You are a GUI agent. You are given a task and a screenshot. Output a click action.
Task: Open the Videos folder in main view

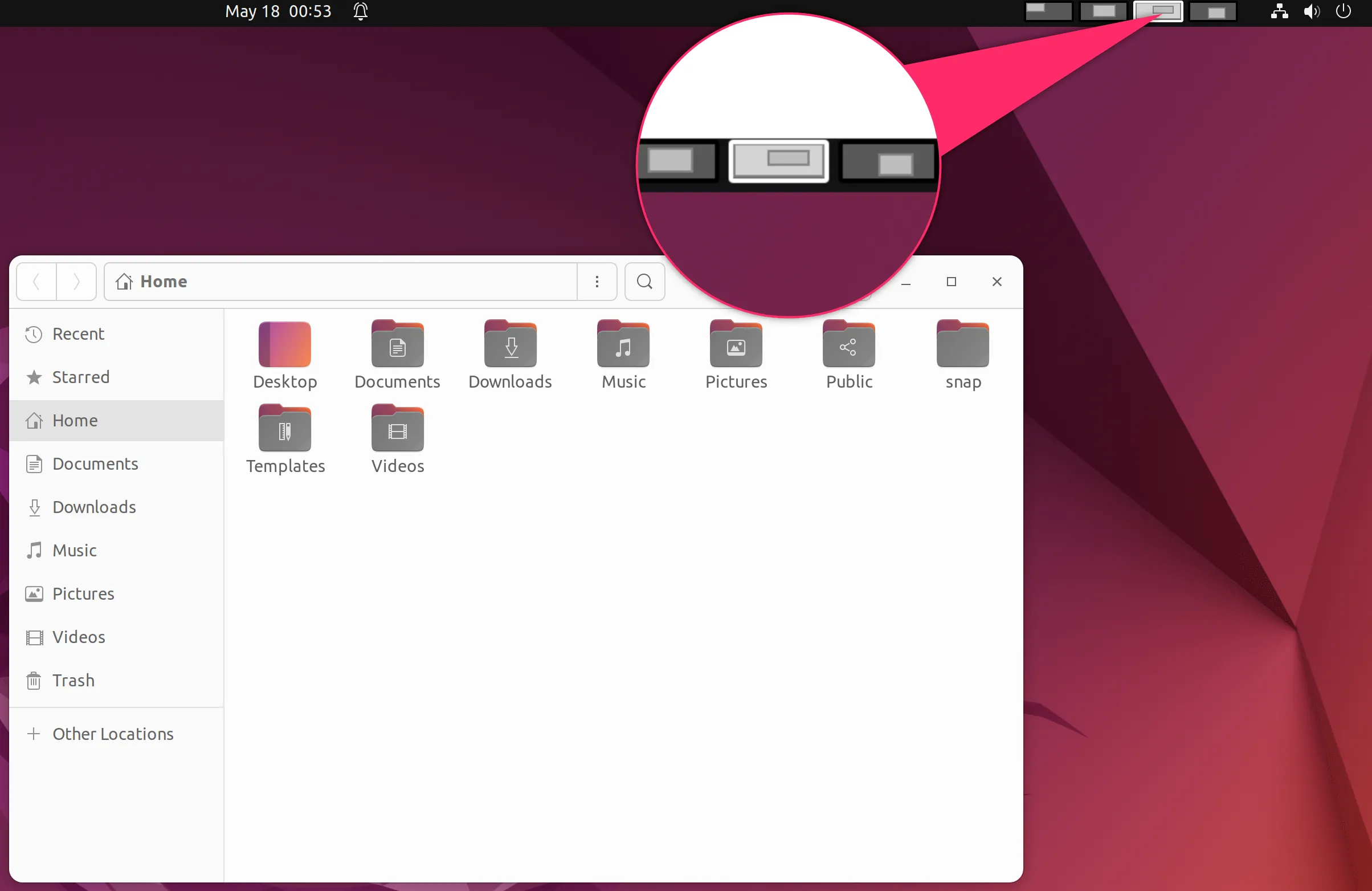point(397,430)
